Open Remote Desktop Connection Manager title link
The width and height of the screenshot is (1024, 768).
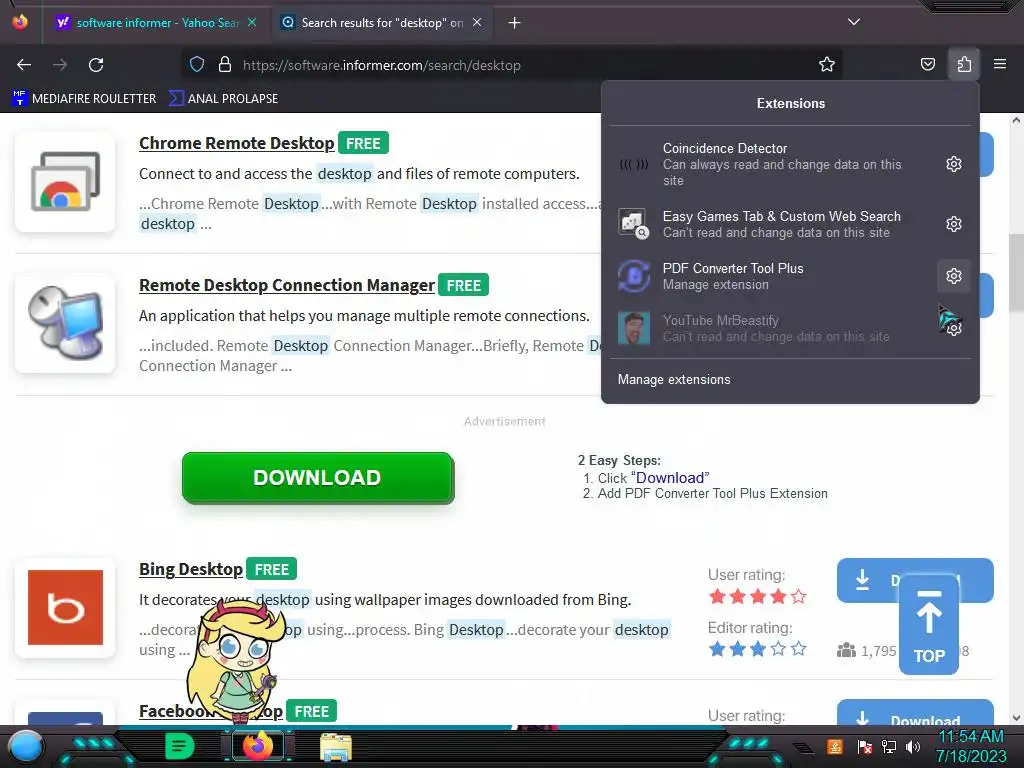point(287,285)
